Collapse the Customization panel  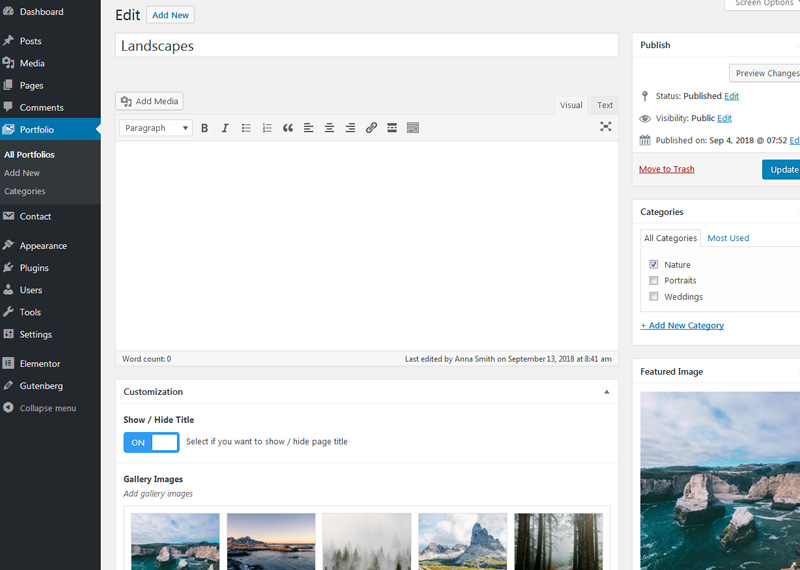coord(606,392)
